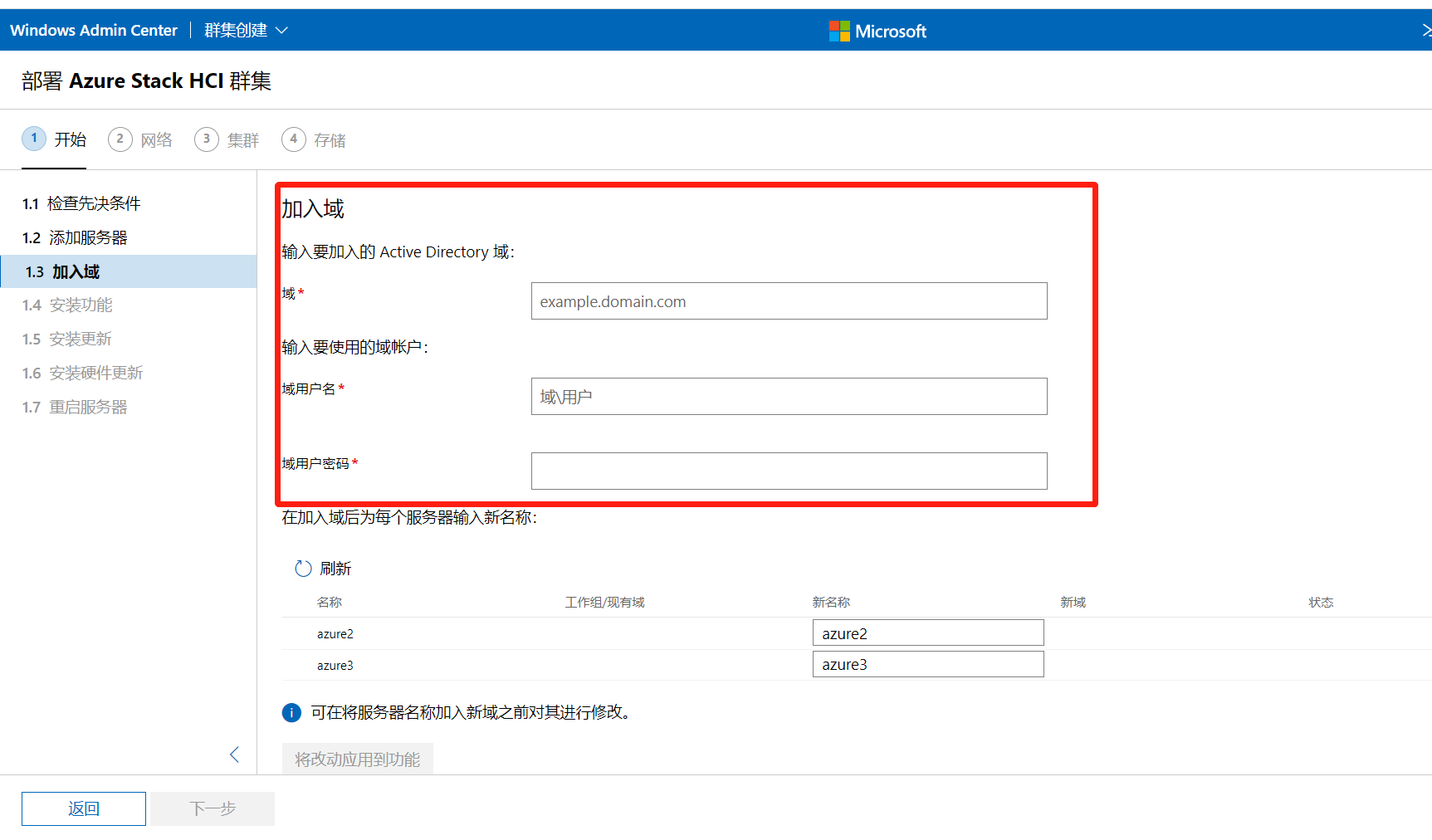Collapse the sidebar using the left chevron
Image resolution: width=1432 pixels, height=840 pixels.
click(x=235, y=755)
